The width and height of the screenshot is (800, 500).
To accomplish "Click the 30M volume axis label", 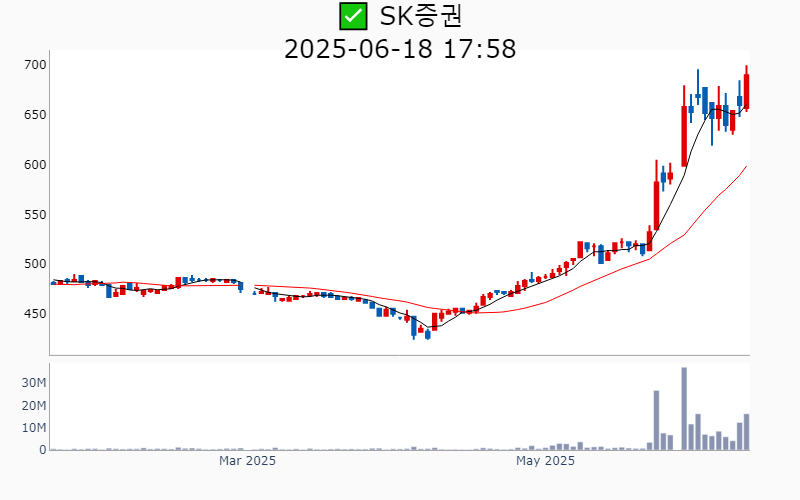I will click(34, 383).
